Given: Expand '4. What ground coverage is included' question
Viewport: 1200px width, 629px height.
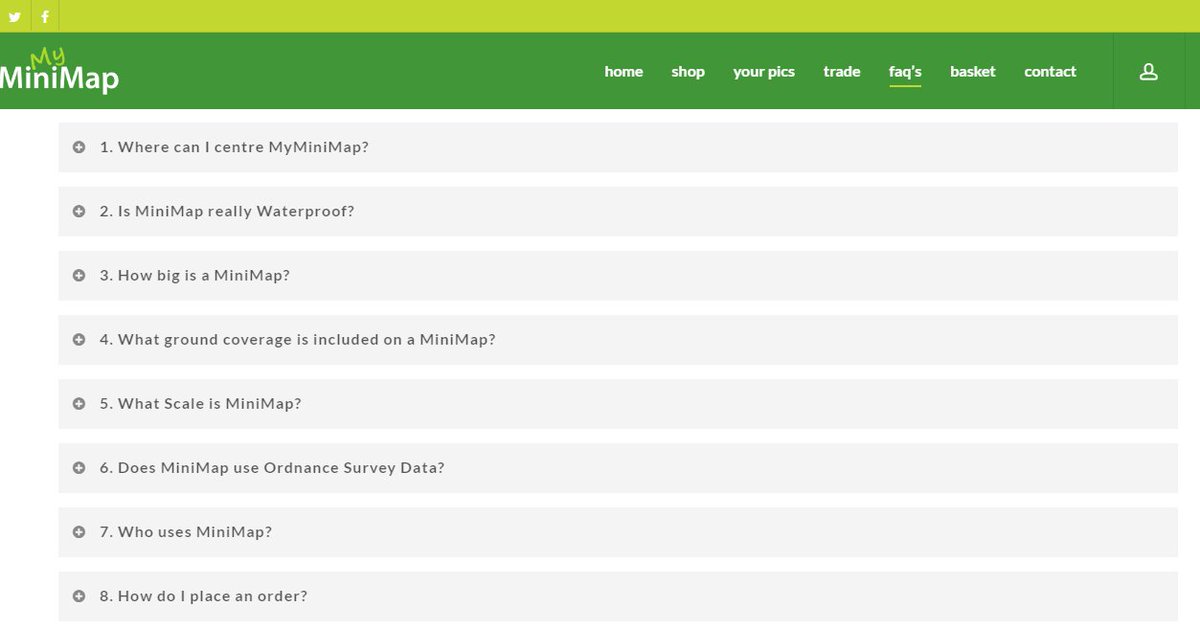Looking at the screenshot, I should [x=618, y=340].
